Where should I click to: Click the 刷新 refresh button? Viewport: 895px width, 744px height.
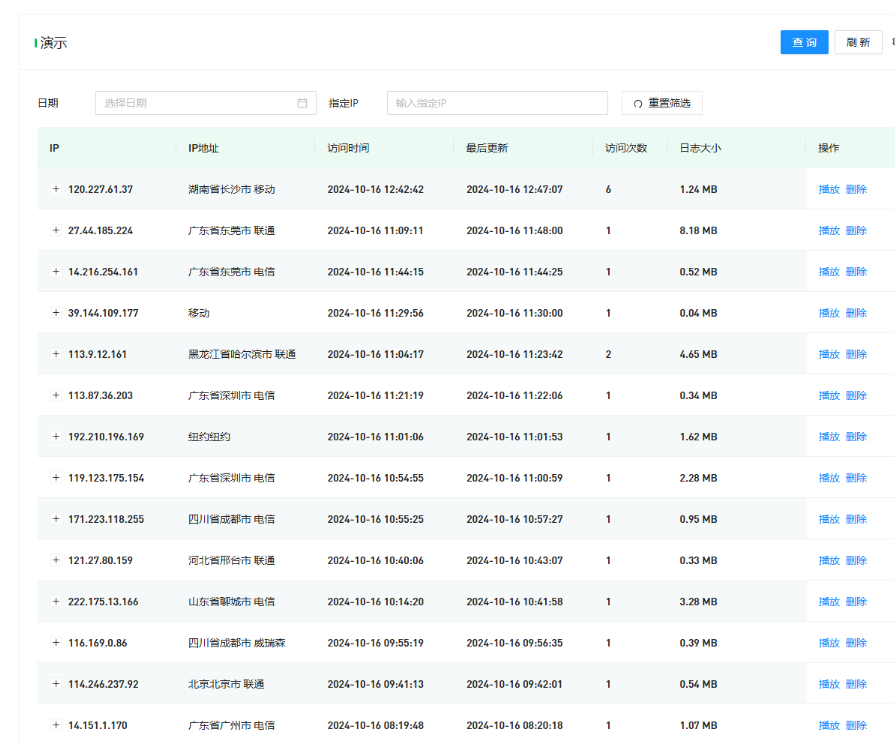[858, 42]
